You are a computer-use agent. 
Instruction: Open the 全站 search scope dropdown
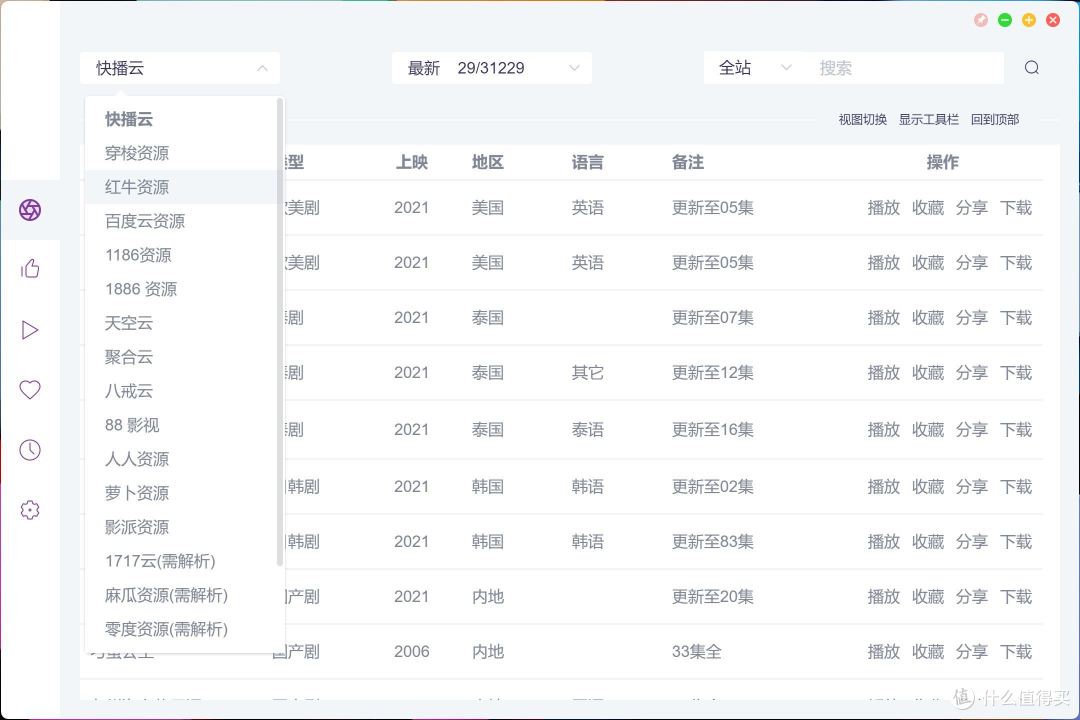pyautogui.click(x=754, y=68)
